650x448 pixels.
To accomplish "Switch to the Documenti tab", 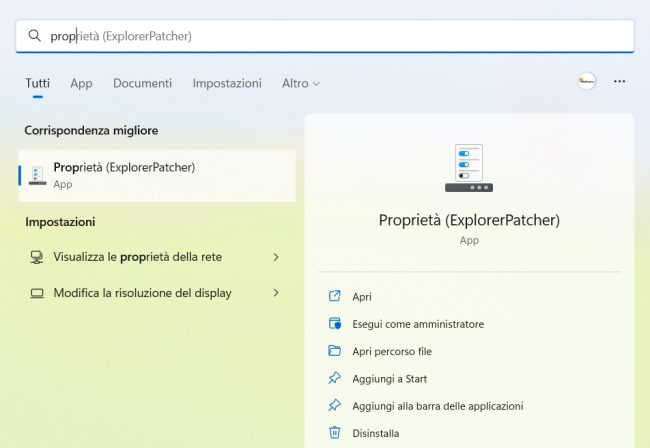I will 142,83.
